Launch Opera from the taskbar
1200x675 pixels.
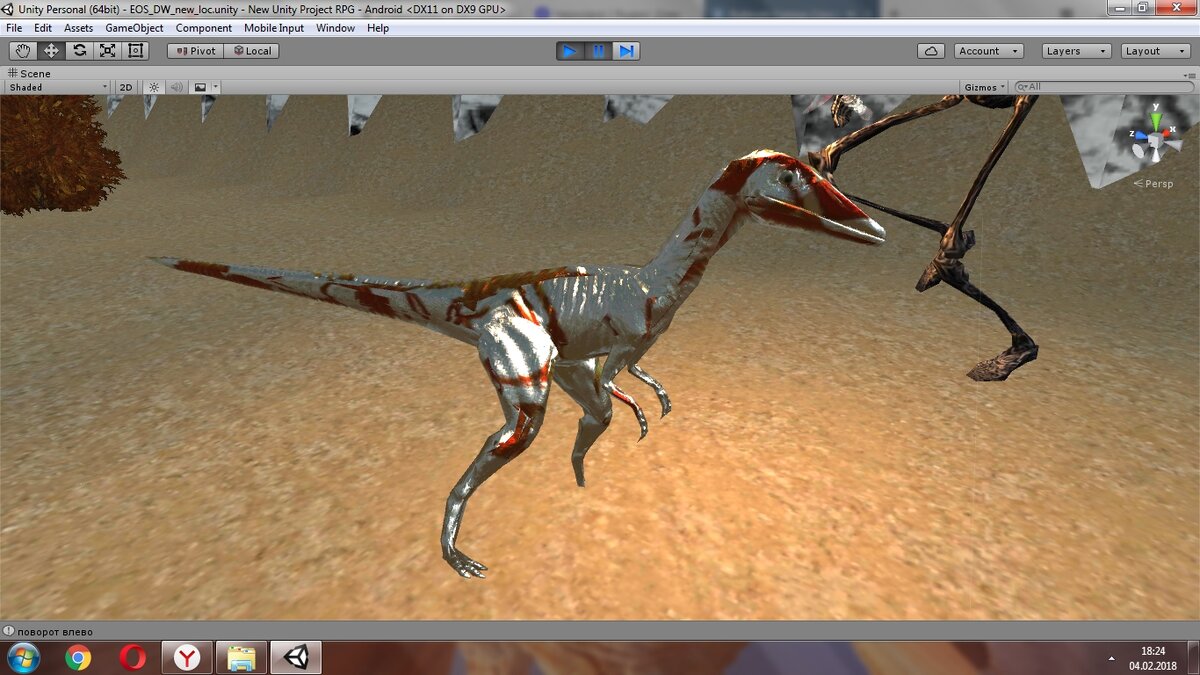click(132, 657)
